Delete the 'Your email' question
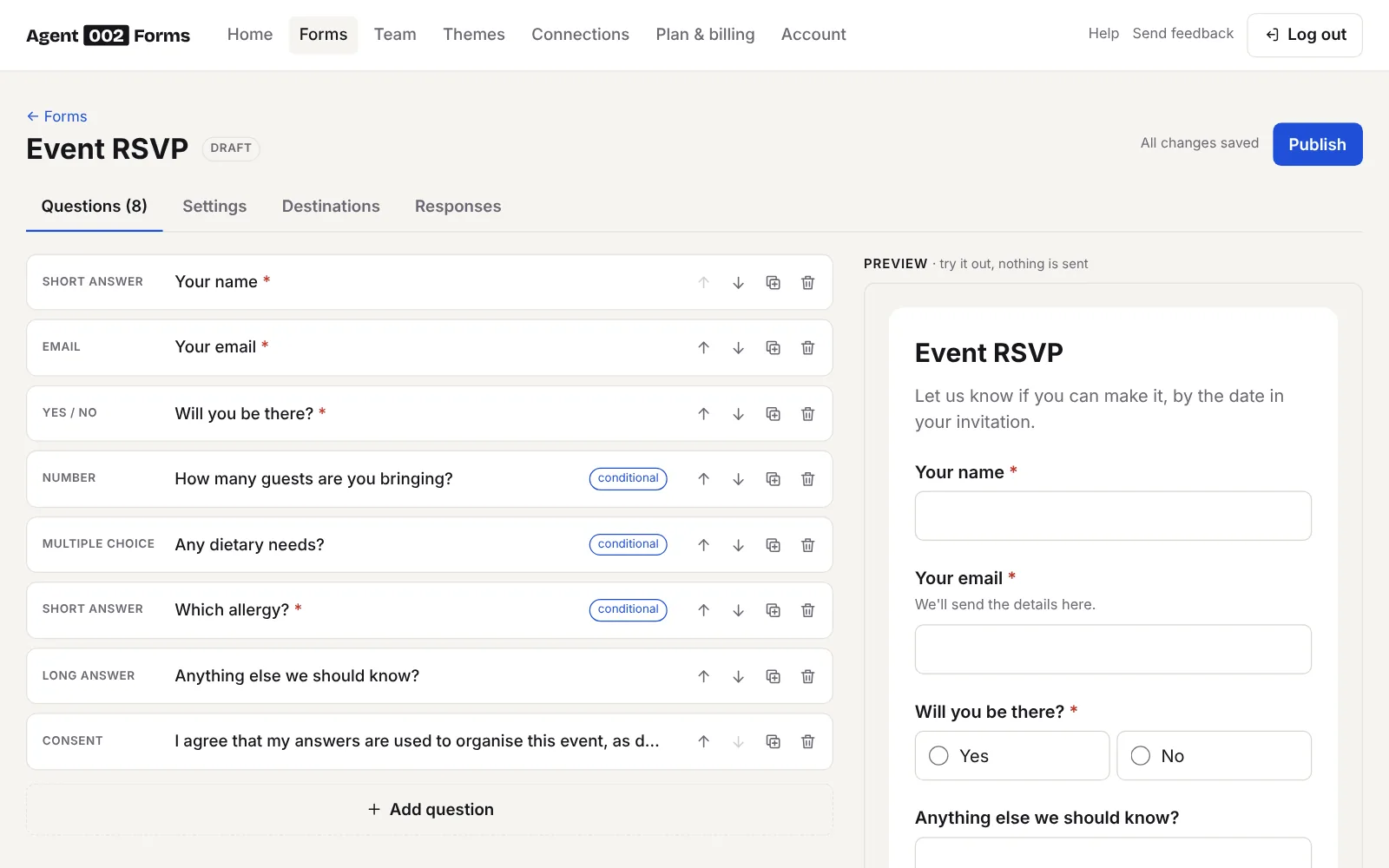 click(x=807, y=348)
